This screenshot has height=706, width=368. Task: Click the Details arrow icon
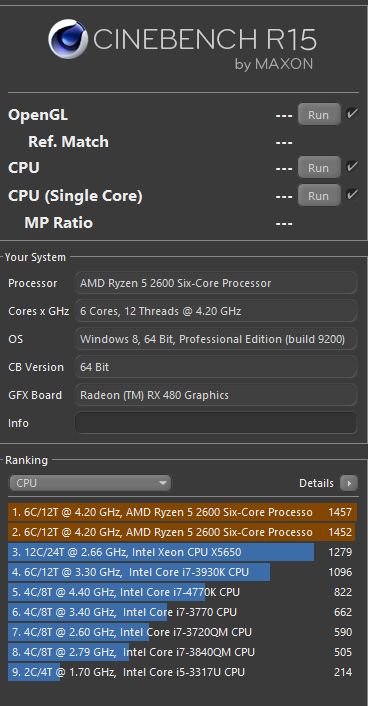click(349, 483)
